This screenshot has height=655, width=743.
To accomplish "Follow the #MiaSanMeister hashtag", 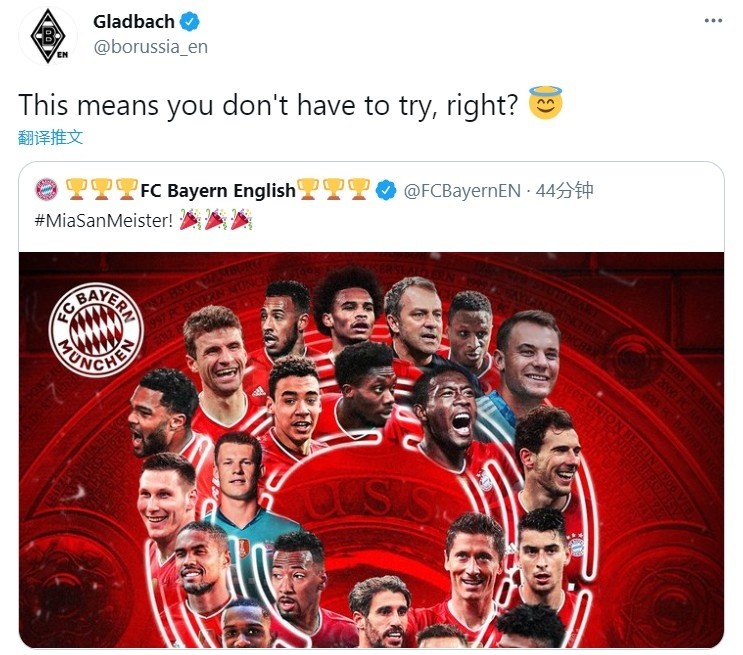I will click(x=104, y=221).
